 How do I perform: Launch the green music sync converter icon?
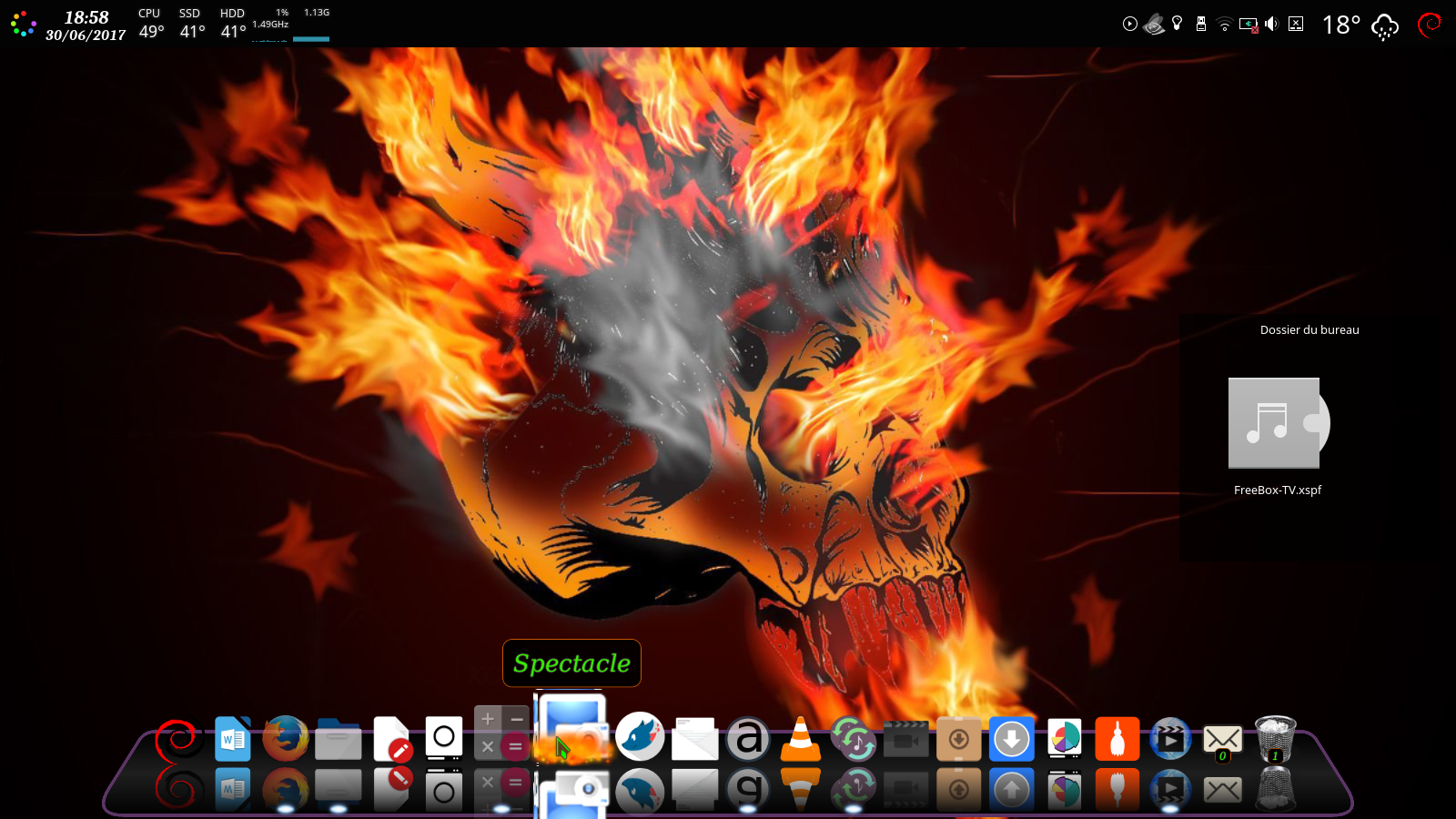click(x=854, y=739)
